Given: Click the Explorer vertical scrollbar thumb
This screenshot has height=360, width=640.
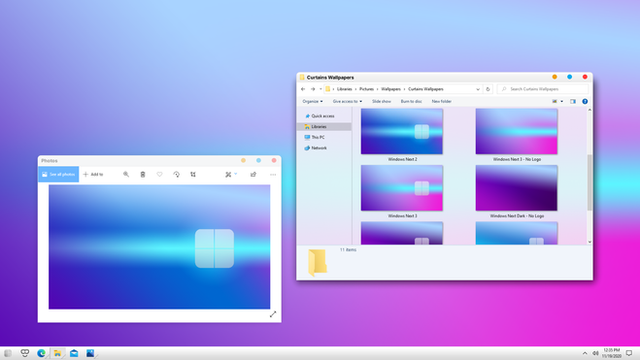Looking at the screenshot, I should pos(589,182).
